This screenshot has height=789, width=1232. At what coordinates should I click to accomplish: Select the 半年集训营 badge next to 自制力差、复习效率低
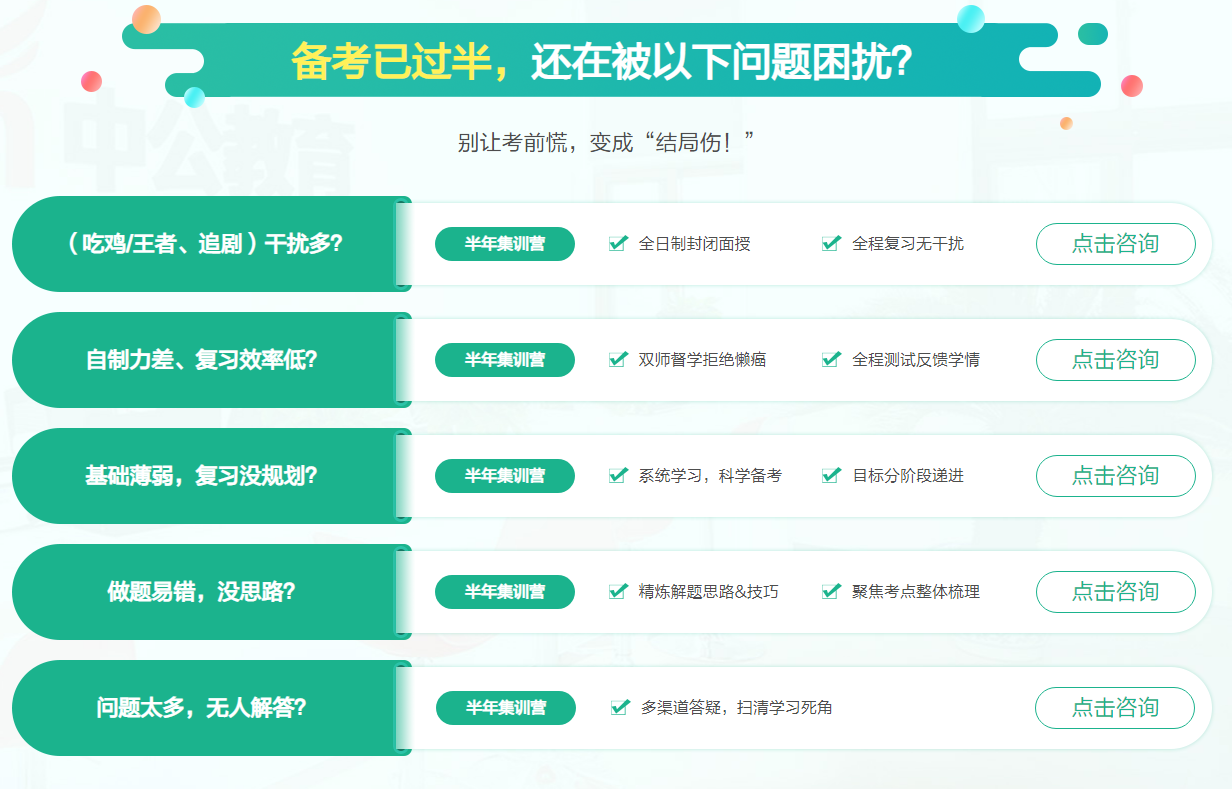click(x=505, y=359)
